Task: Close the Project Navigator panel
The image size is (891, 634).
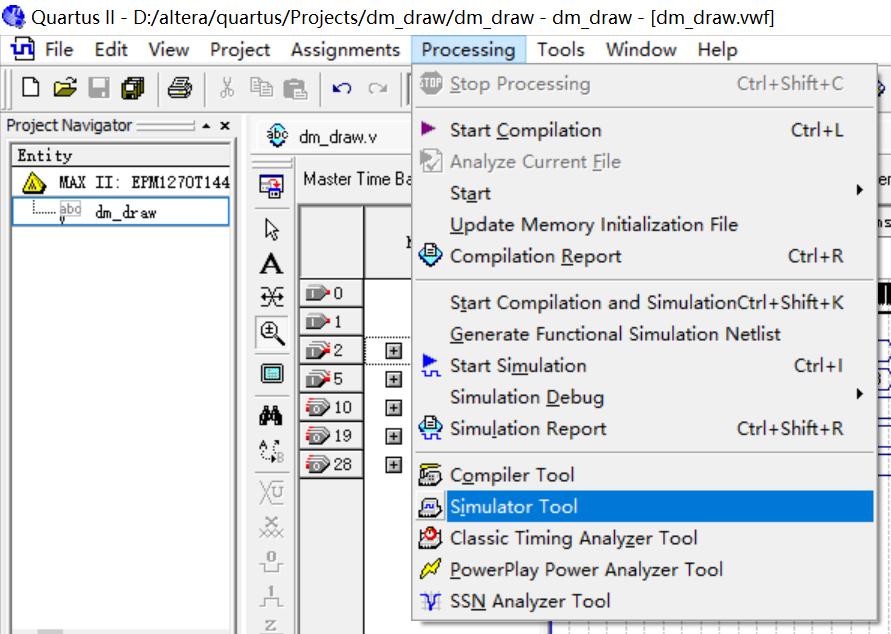Action: (x=225, y=126)
